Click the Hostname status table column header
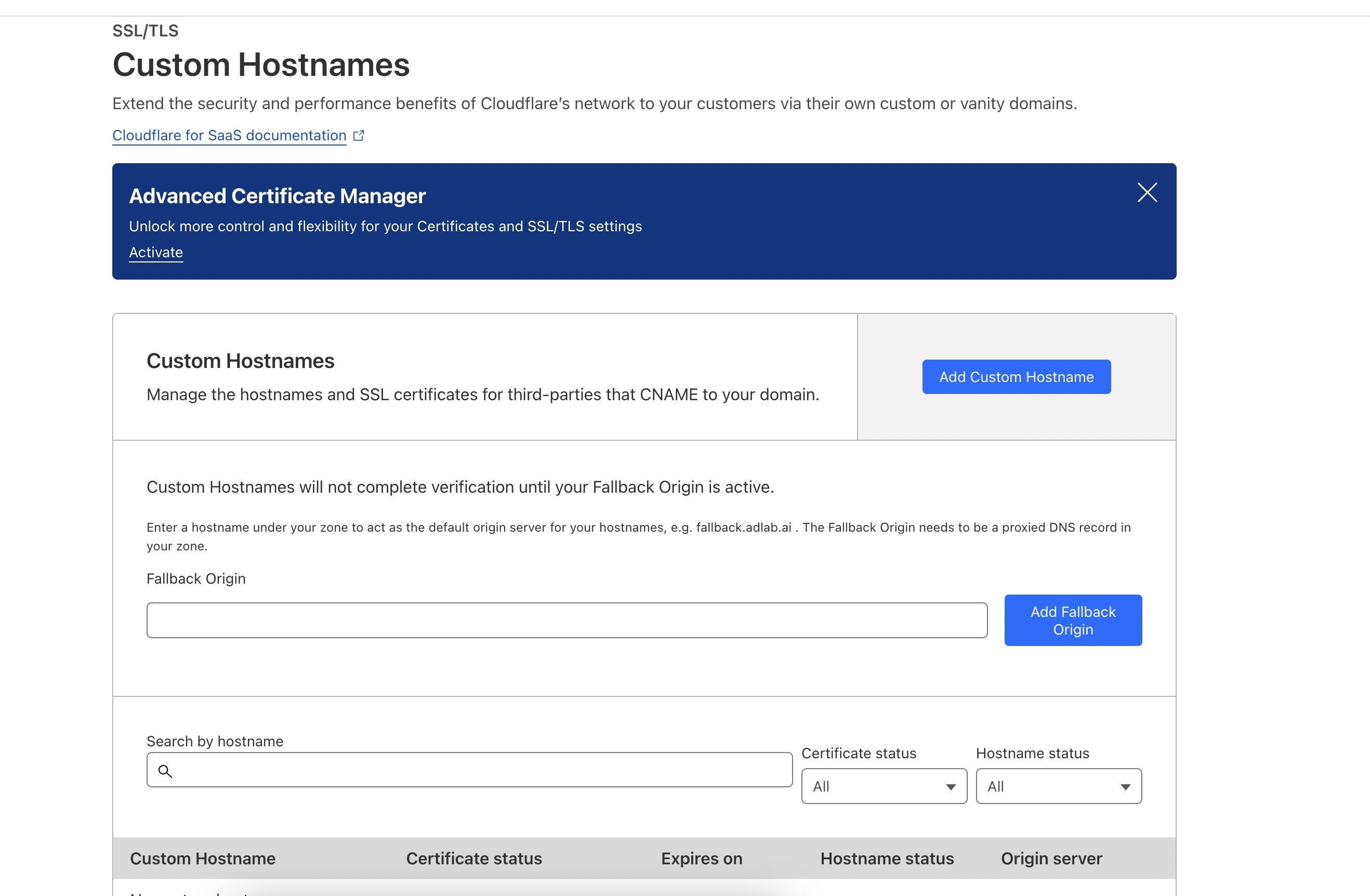Image resolution: width=1370 pixels, height=896 pixels. (887, 858)
